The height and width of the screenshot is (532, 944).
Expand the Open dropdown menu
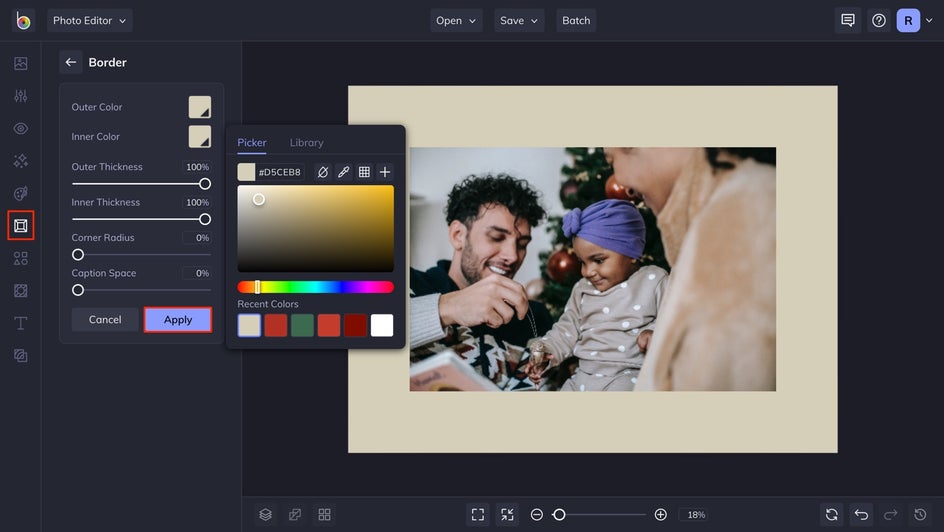pyautogui.click(x=457, y=20)
